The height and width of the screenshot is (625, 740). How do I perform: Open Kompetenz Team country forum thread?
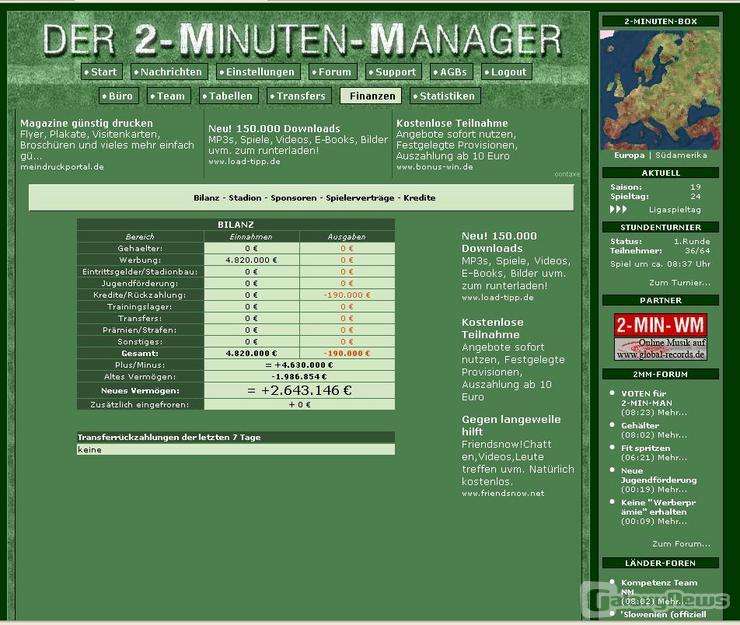coord(659,587)
